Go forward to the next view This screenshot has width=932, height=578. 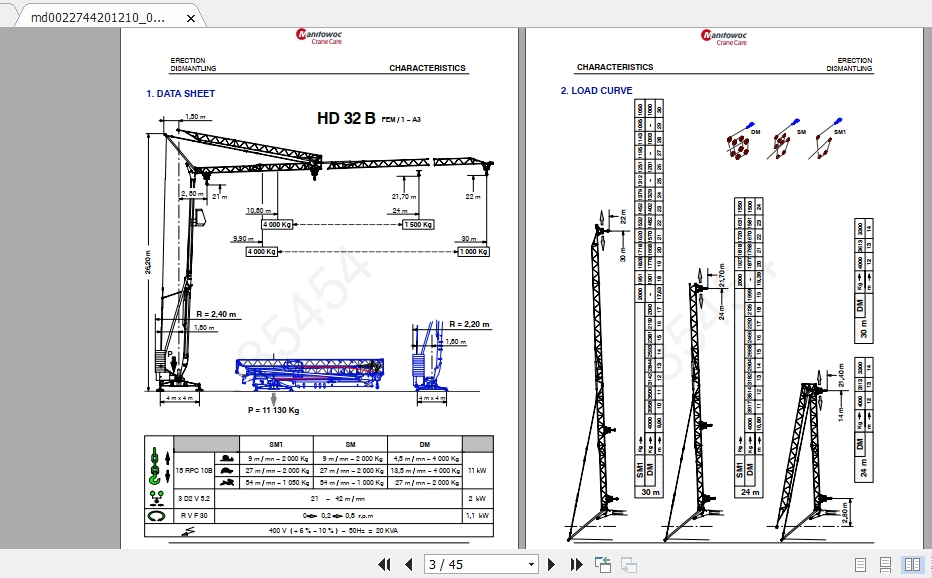click(x=629, y=564)
